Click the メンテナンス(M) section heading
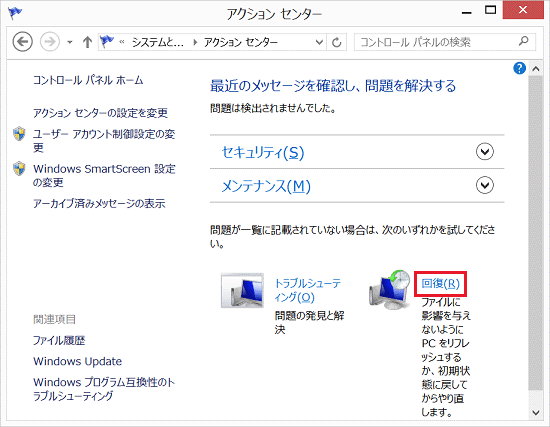 pos(266,186)
